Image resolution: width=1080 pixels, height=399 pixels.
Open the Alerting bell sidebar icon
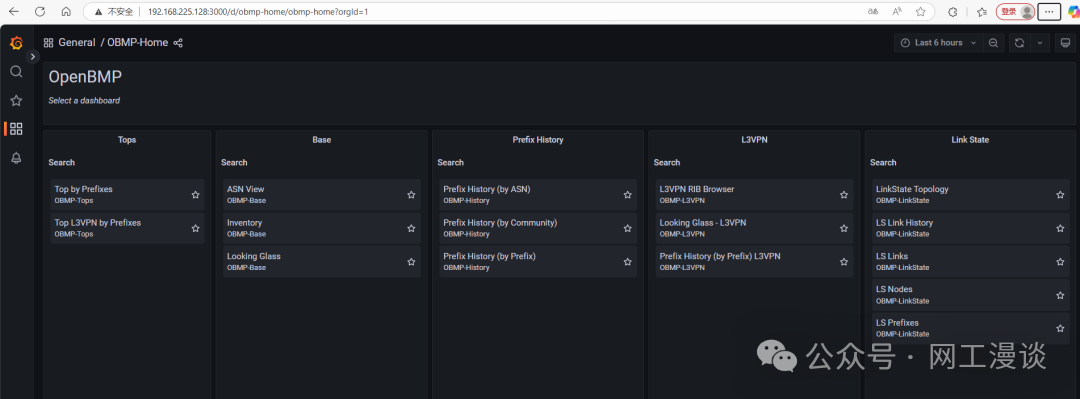click(17, 158)
